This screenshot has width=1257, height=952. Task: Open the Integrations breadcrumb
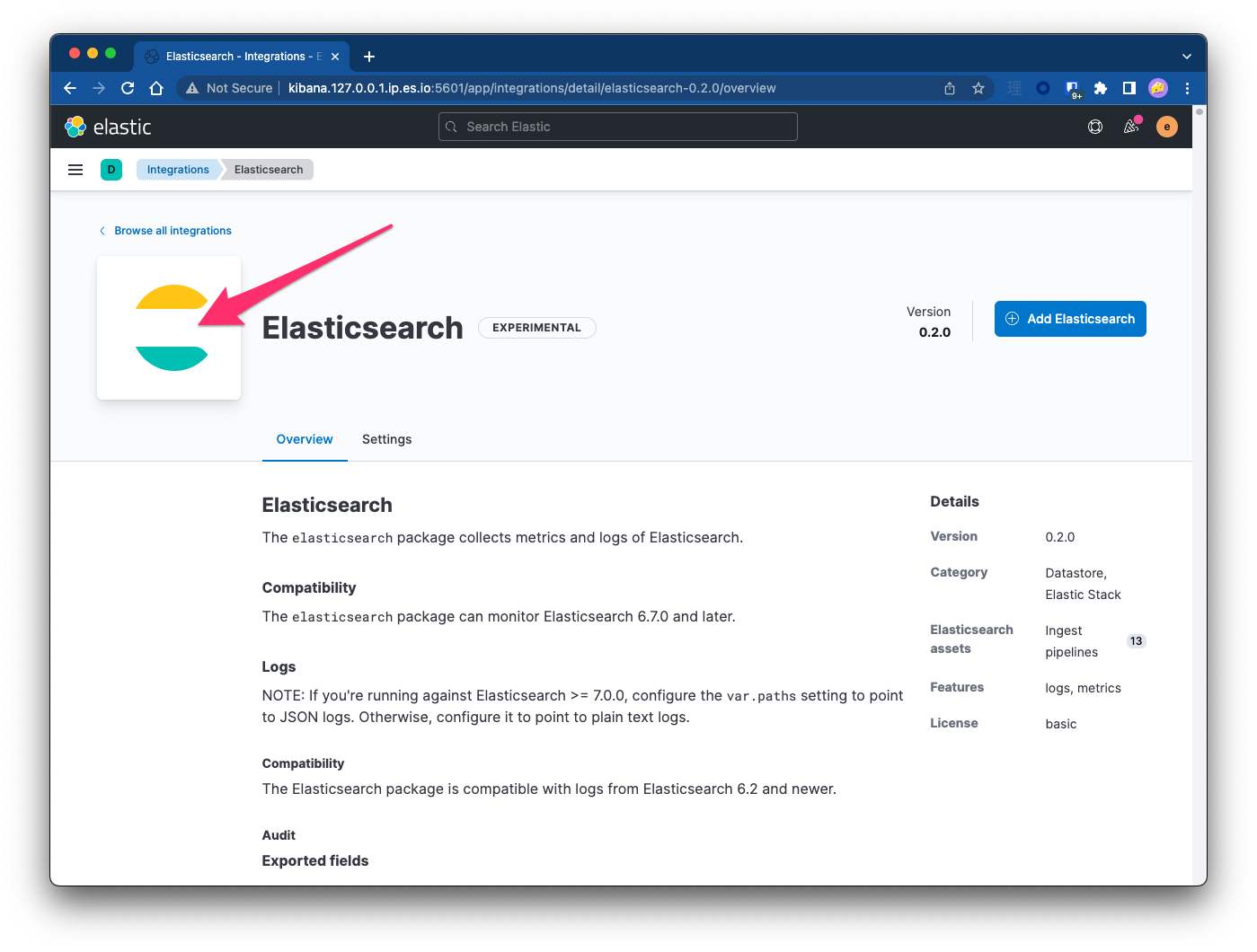(x=178, y=170)
